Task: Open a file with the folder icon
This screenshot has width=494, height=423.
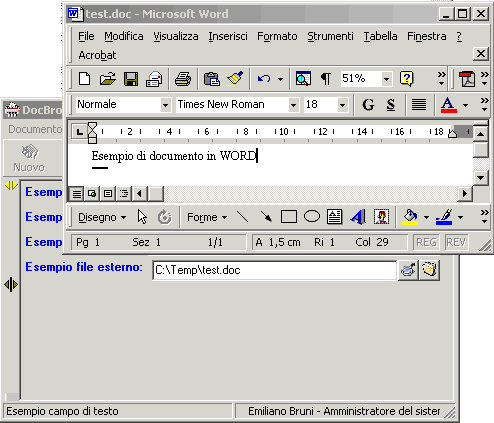Action: pyautogui.click(x=108, y=79)
